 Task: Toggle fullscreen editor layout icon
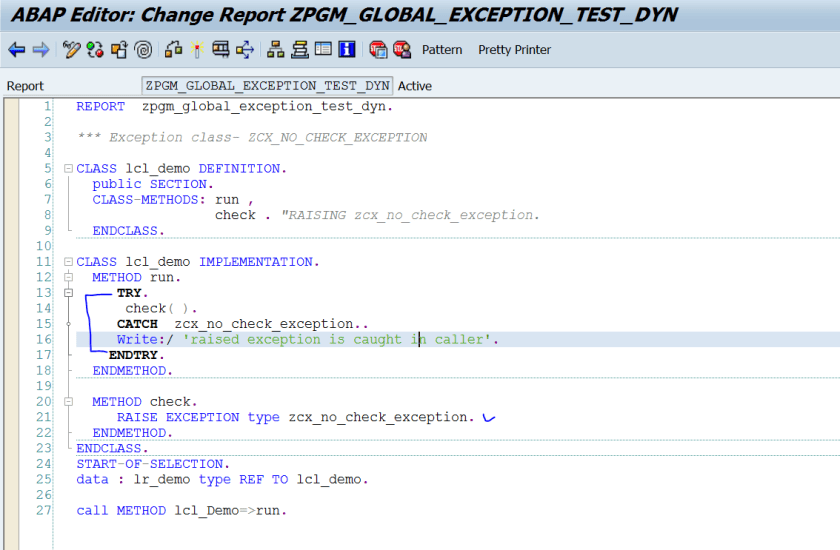click(x=323, y=50)
